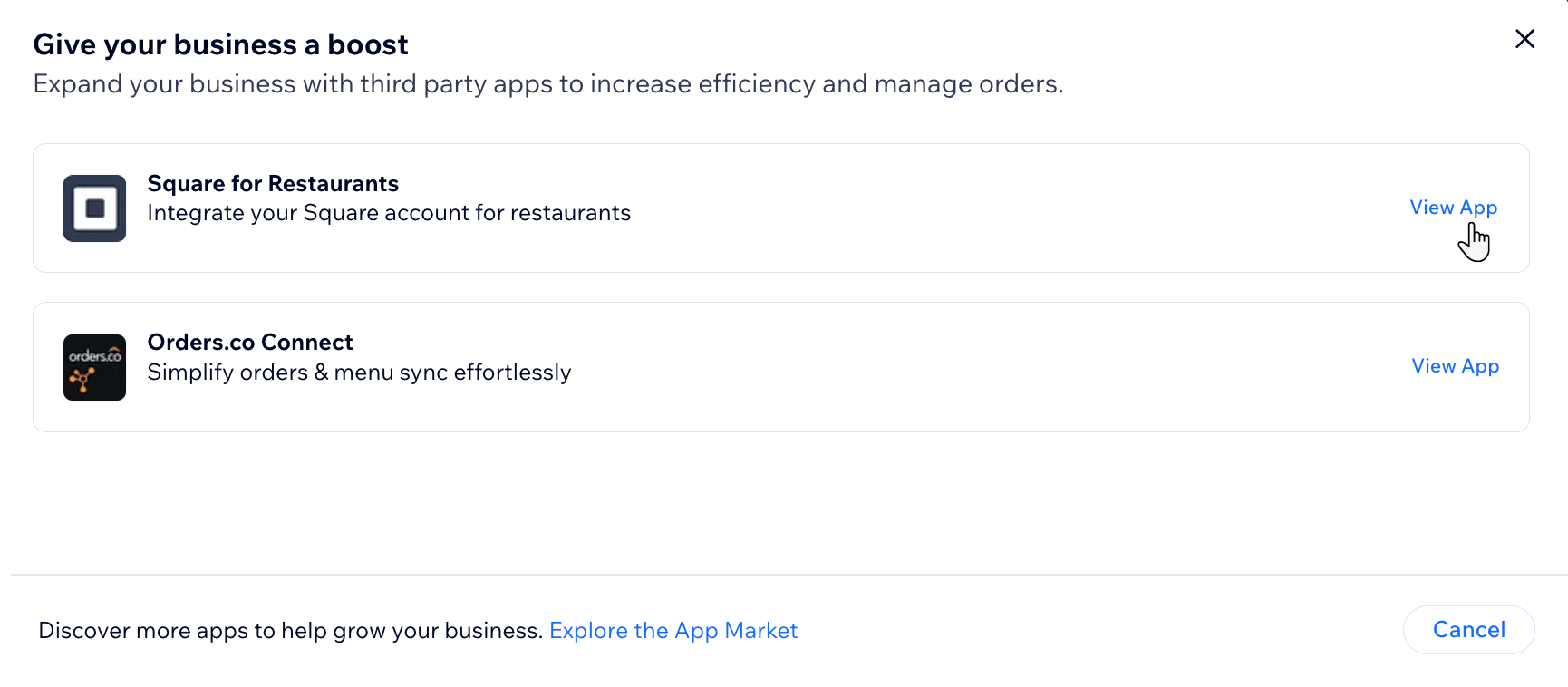Click the Orders.co Connect heading
This screenshot has width=1568, height=687.
point(250,342)
